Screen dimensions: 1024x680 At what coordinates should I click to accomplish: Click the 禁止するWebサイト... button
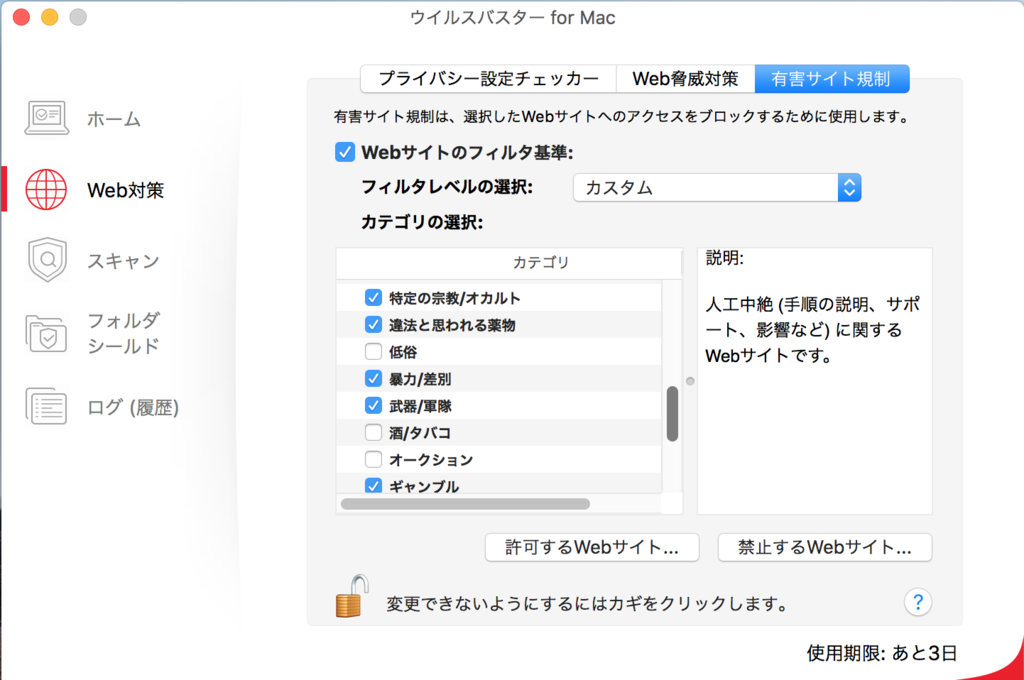click(x=825, y=547)
